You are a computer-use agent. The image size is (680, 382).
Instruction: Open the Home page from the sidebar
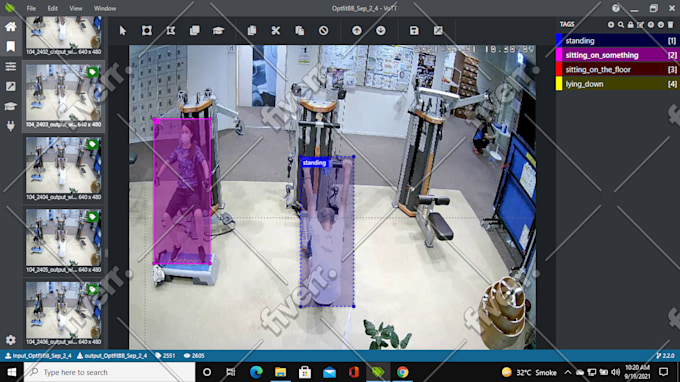coord(10,26)
